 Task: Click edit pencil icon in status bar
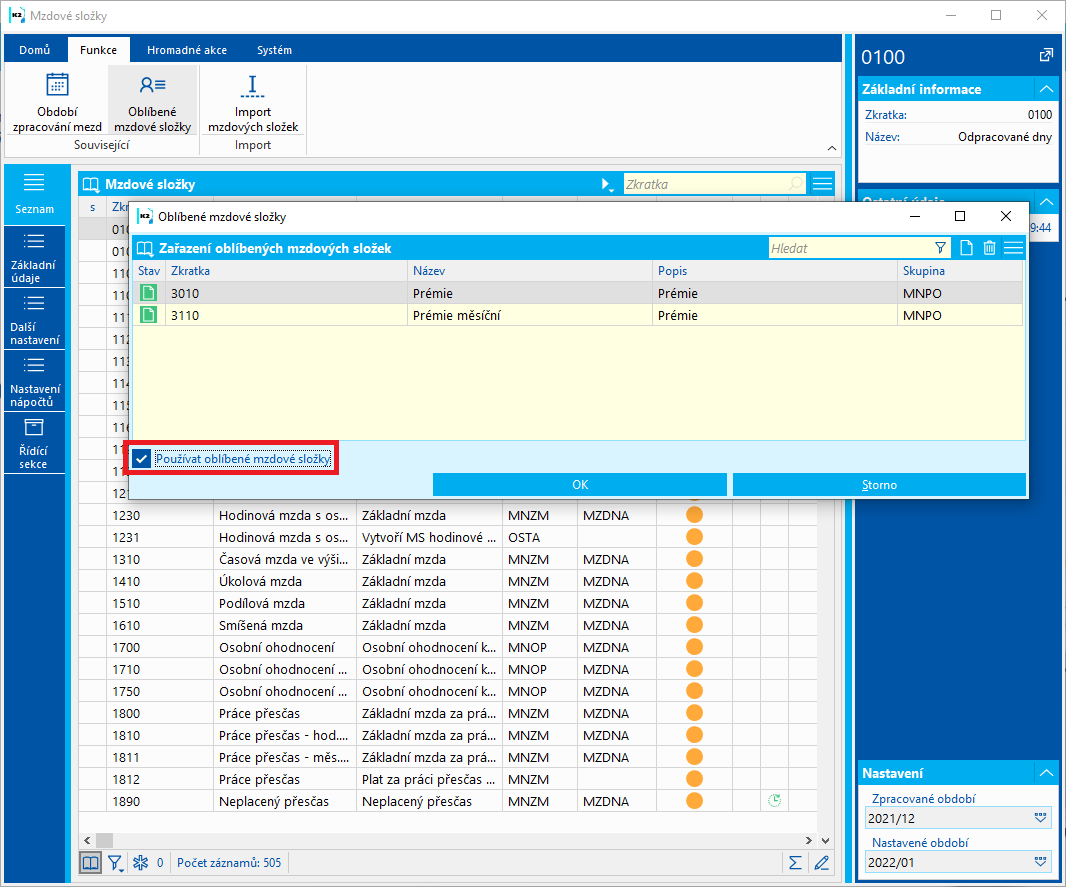(x=821, y=863)
